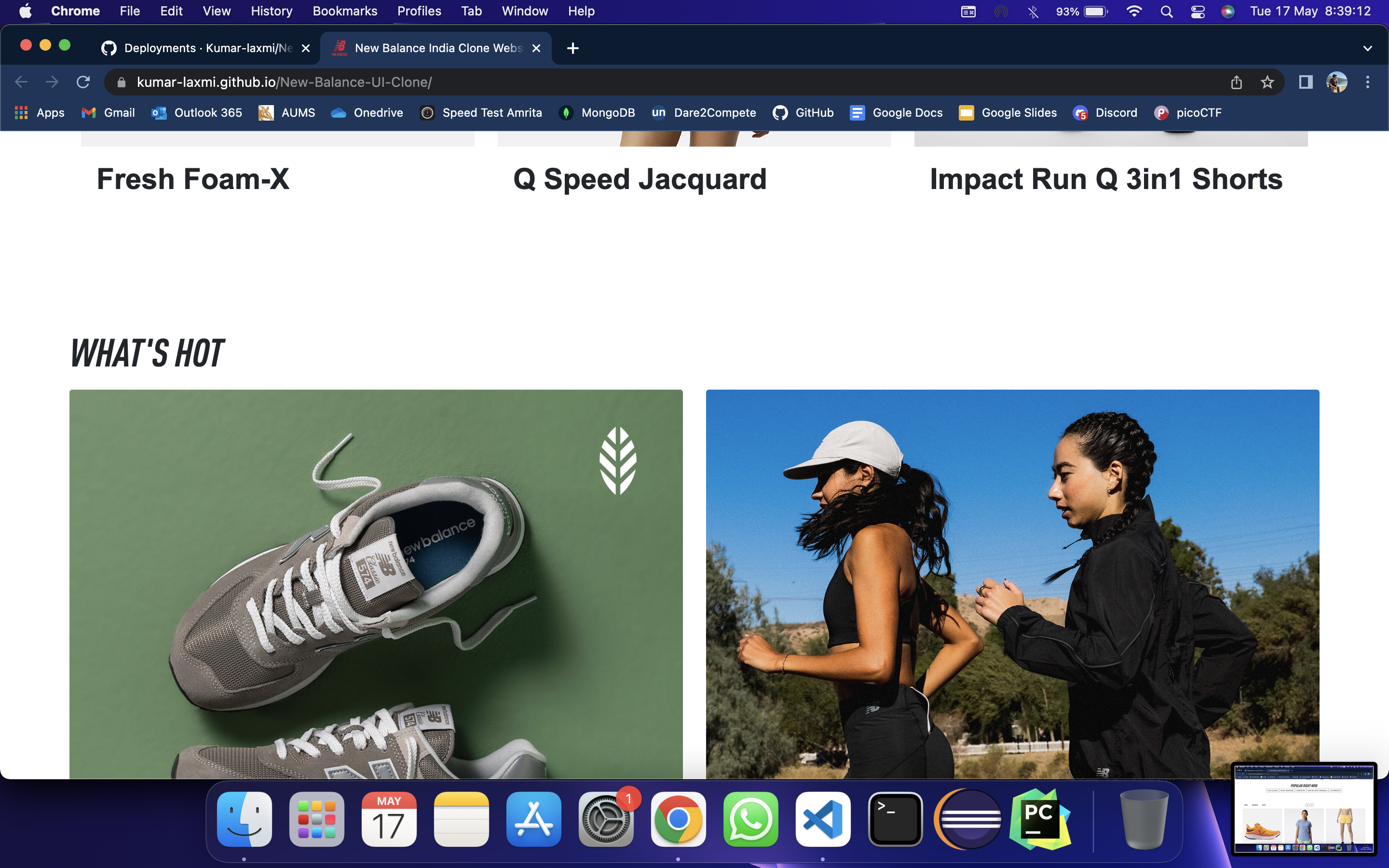Screen dimensions: 1389x868
Task: Click the page reload icon
Action: 83,82
